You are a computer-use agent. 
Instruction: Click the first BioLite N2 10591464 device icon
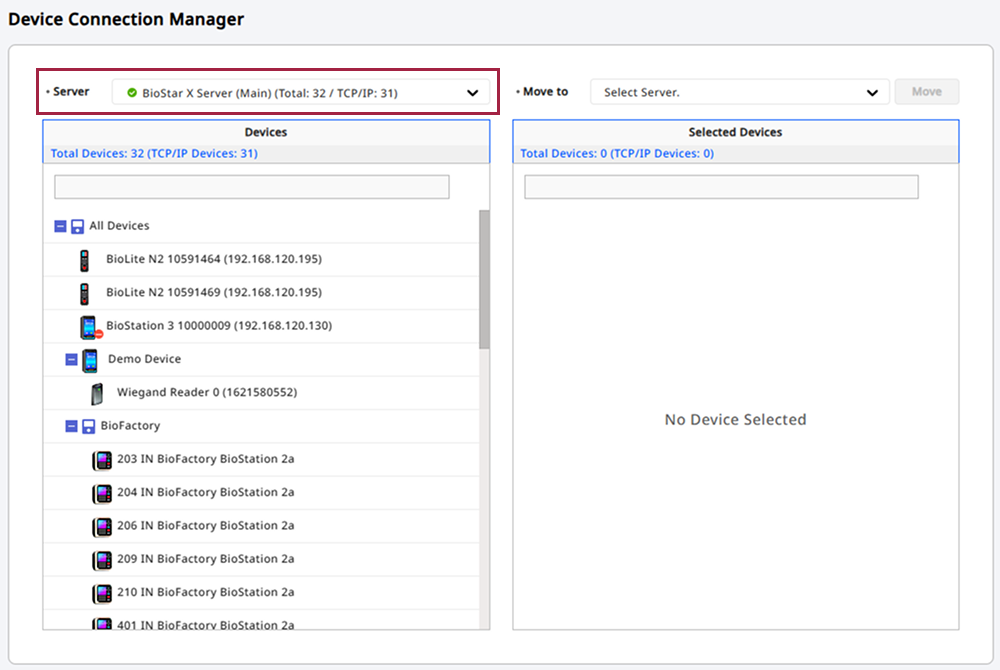(x=85, y=260)
